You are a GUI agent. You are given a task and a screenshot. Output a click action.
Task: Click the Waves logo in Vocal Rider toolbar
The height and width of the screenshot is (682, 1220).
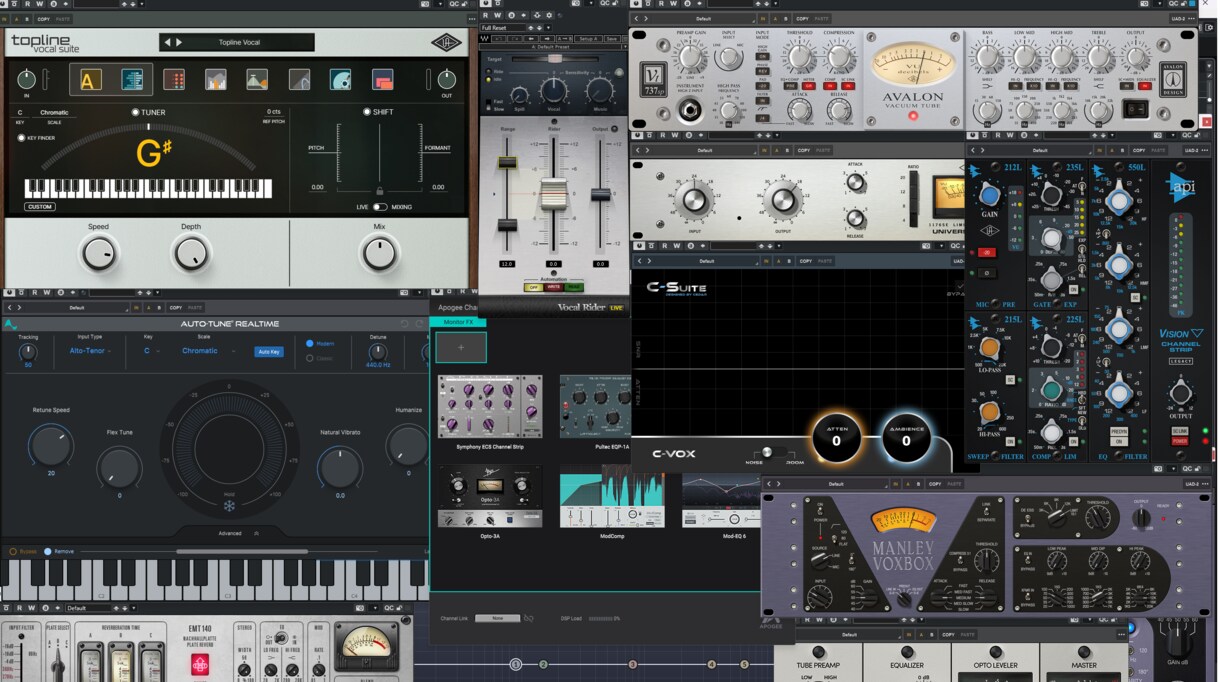[485, 39]
